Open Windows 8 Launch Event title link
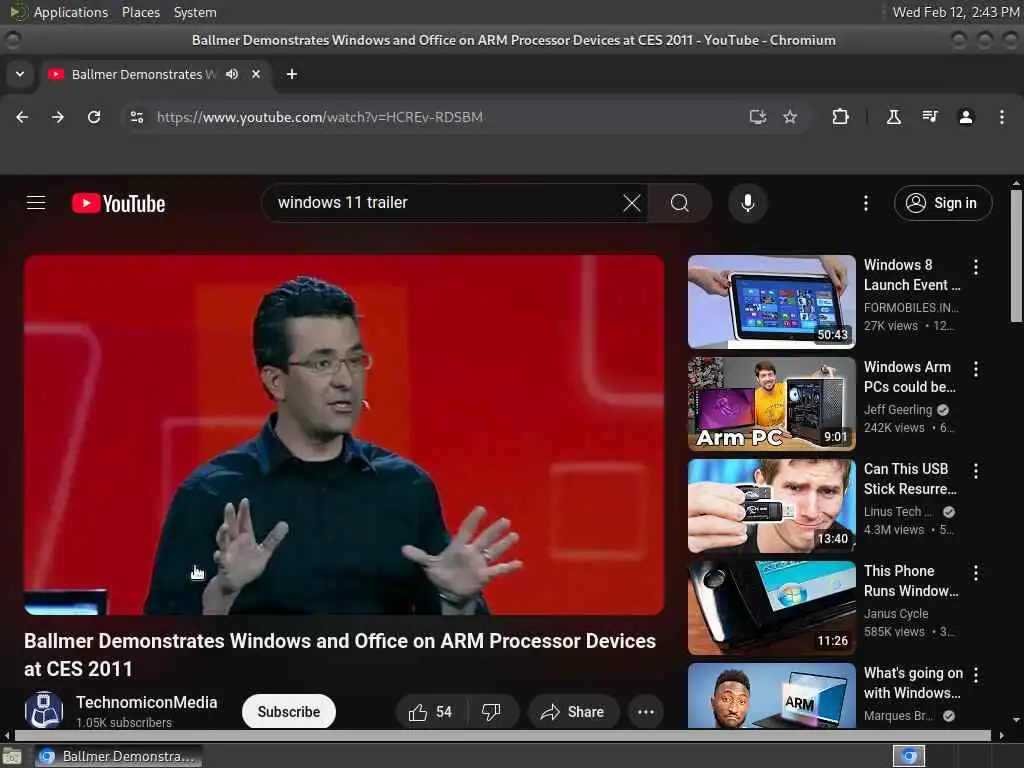1024x768 pixels. click(x=912, y=275)
